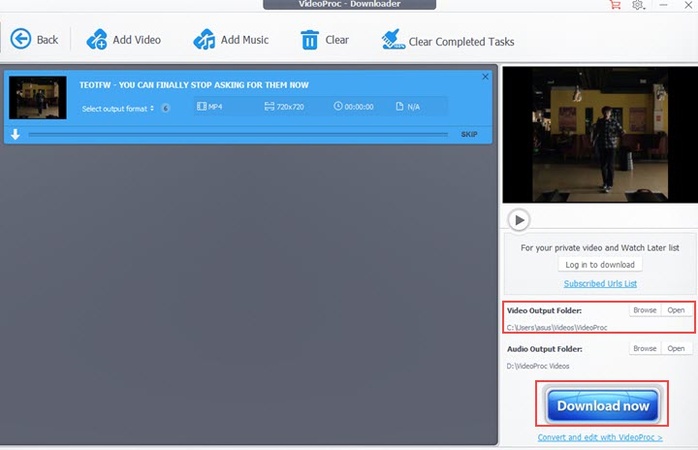Viewport: 698px width, 450px height.
Task: Click the 720x720 resolution label
Action: coord(284,107)
